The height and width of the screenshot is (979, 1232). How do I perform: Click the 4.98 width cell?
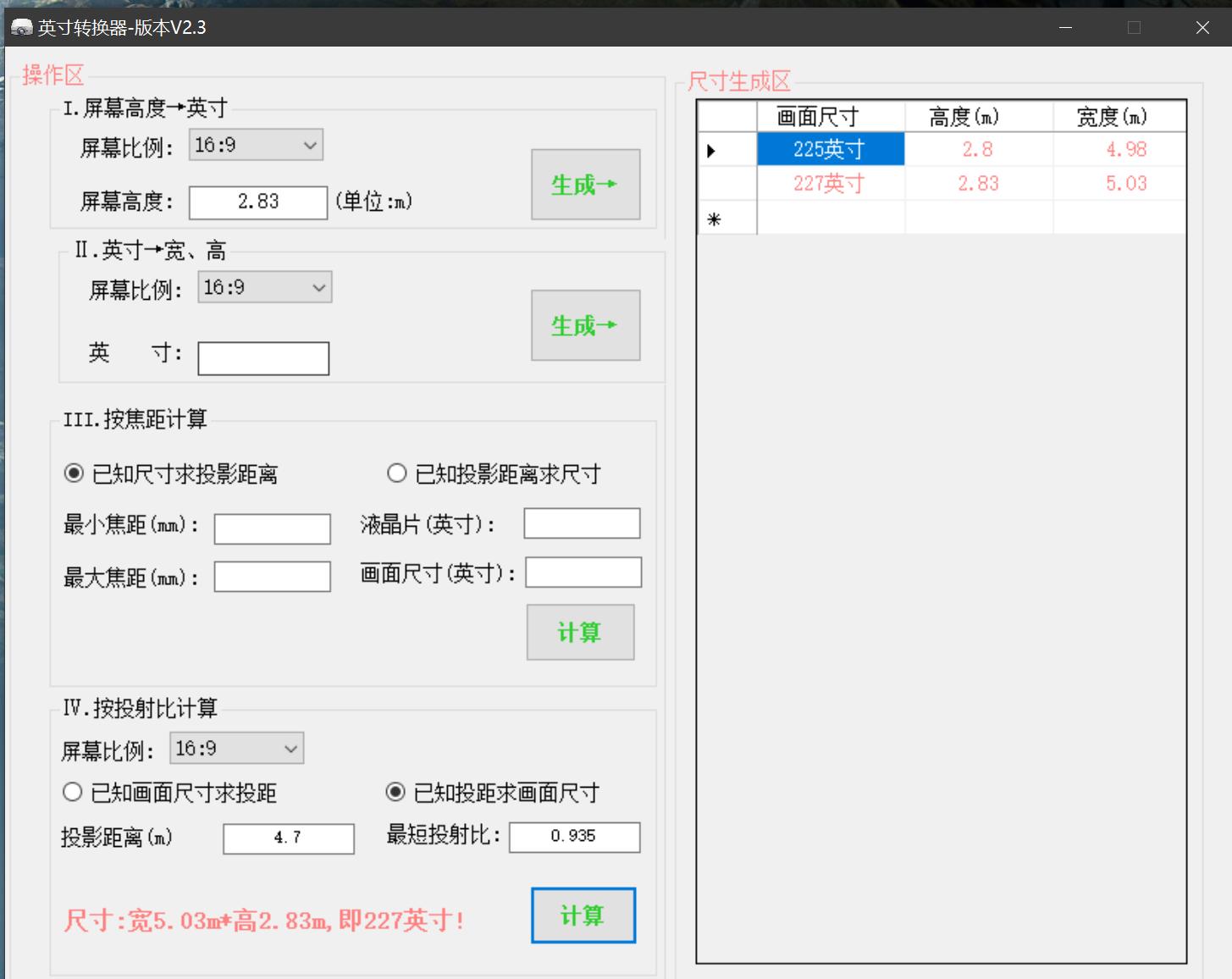(1119, 149)
